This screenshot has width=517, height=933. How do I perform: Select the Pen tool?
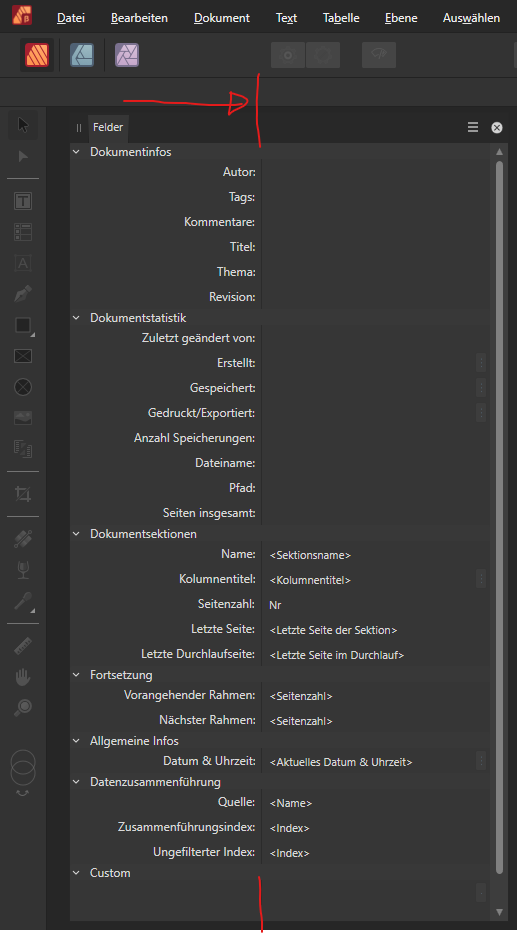tap(23, 294)
